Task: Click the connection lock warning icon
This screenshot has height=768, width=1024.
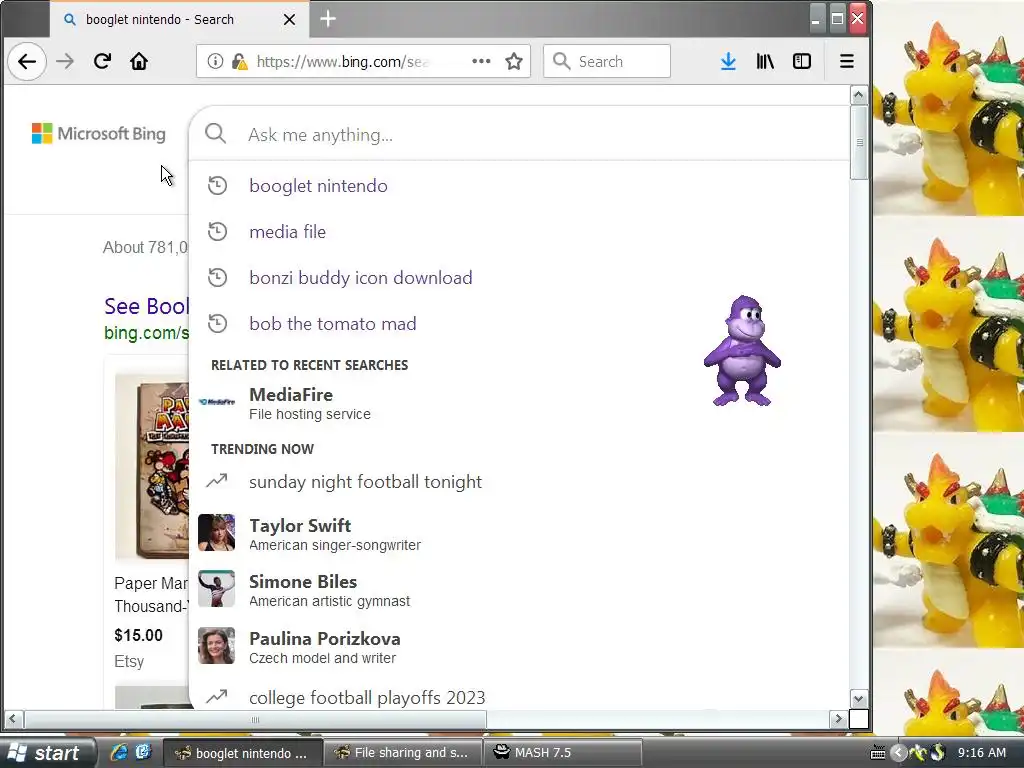Action: (240, 61)
